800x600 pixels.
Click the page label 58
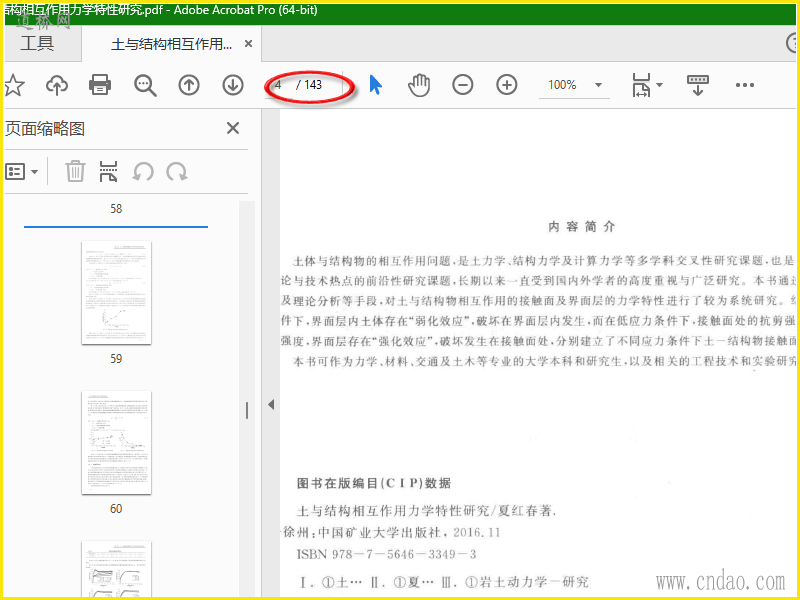coord(116,209)
